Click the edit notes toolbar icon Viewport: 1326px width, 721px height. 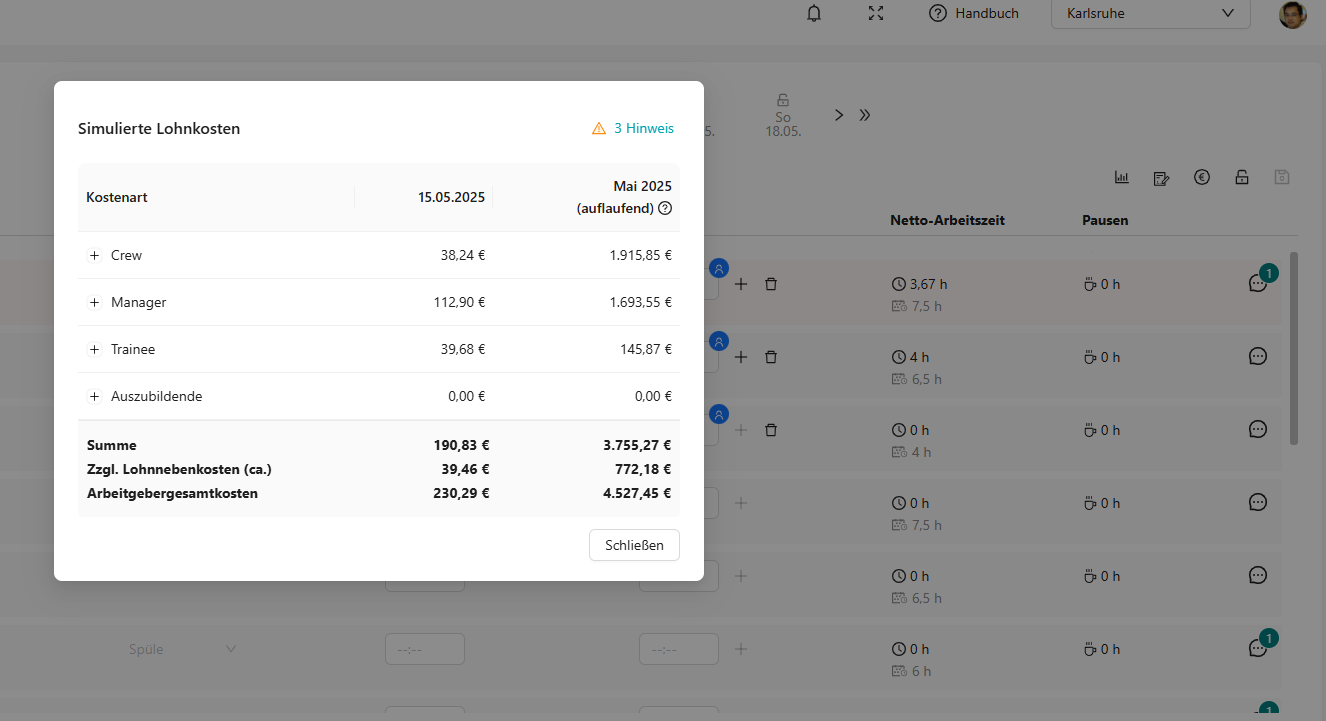[1161, 178]
